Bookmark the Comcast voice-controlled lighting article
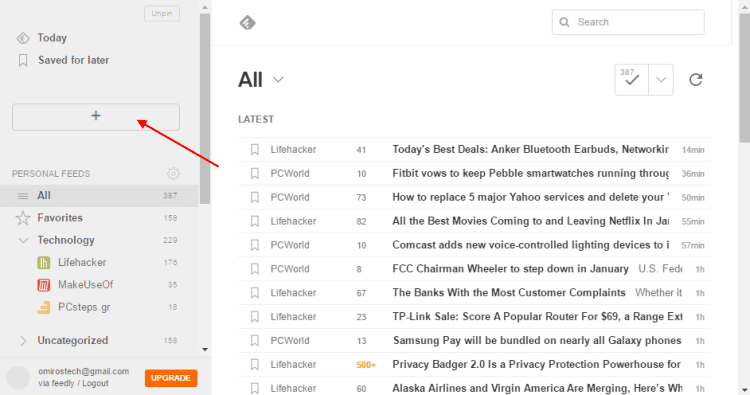750x395 pixels. 254,245
